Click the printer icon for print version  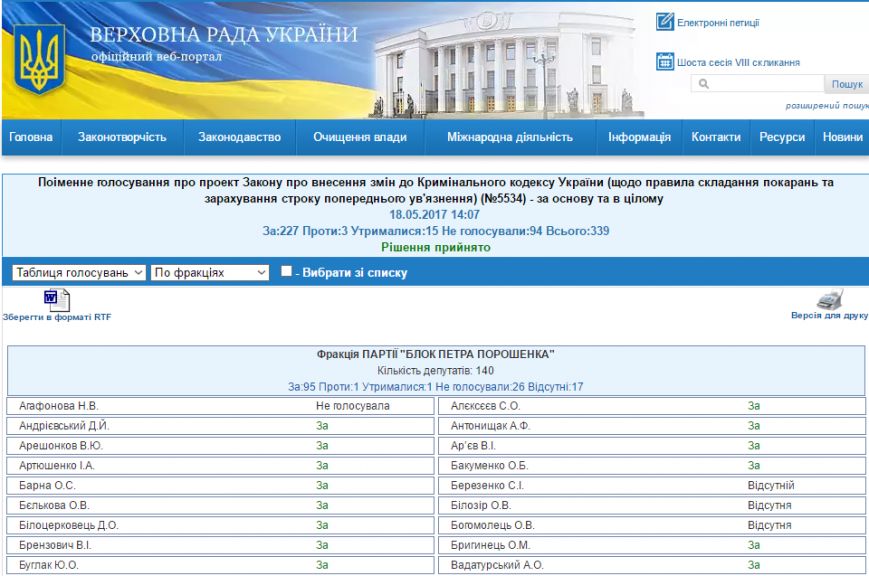point(830,299)
